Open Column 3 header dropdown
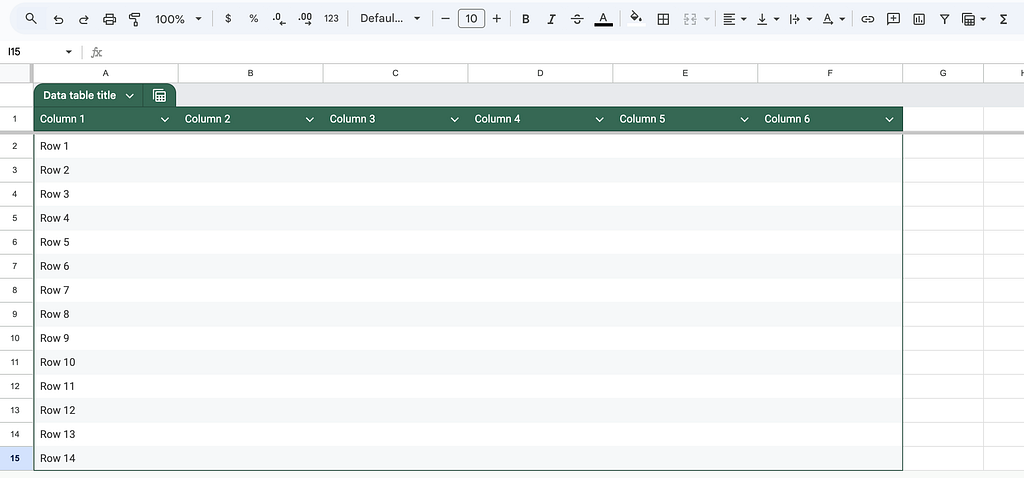 click(455, 120)
